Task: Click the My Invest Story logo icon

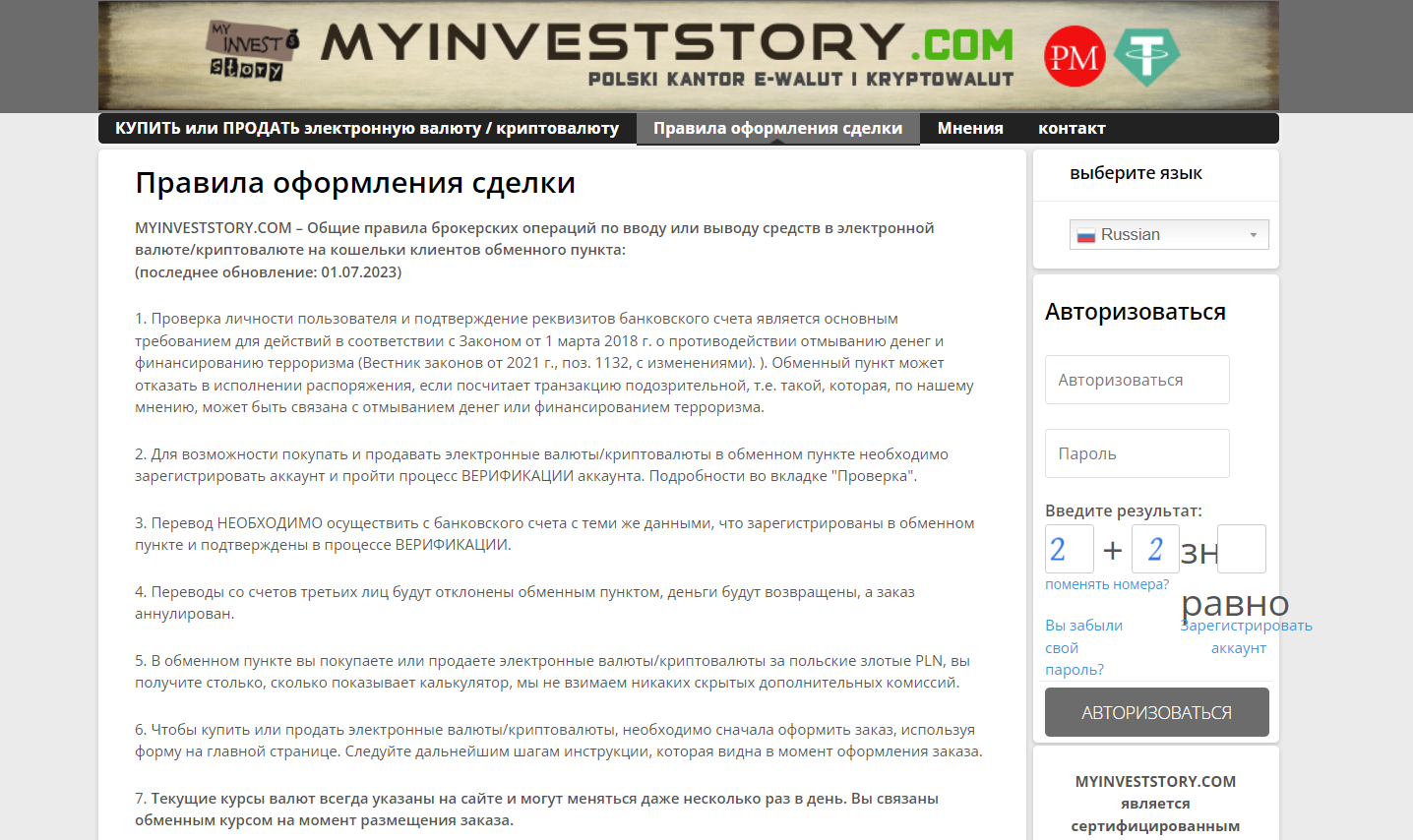Action: point(253,52)
